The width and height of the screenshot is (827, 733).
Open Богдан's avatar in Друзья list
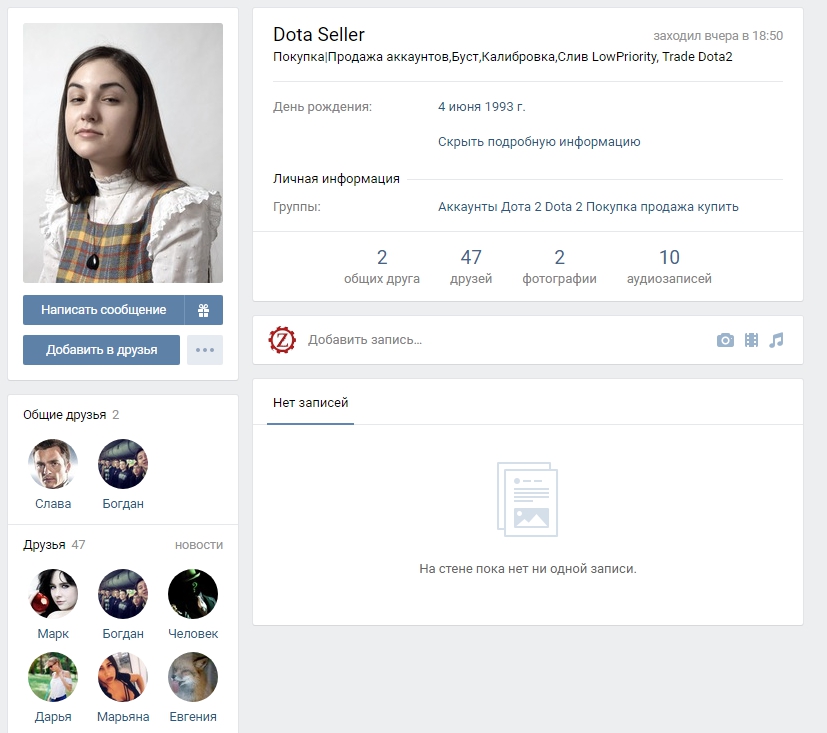click(123, 594)
